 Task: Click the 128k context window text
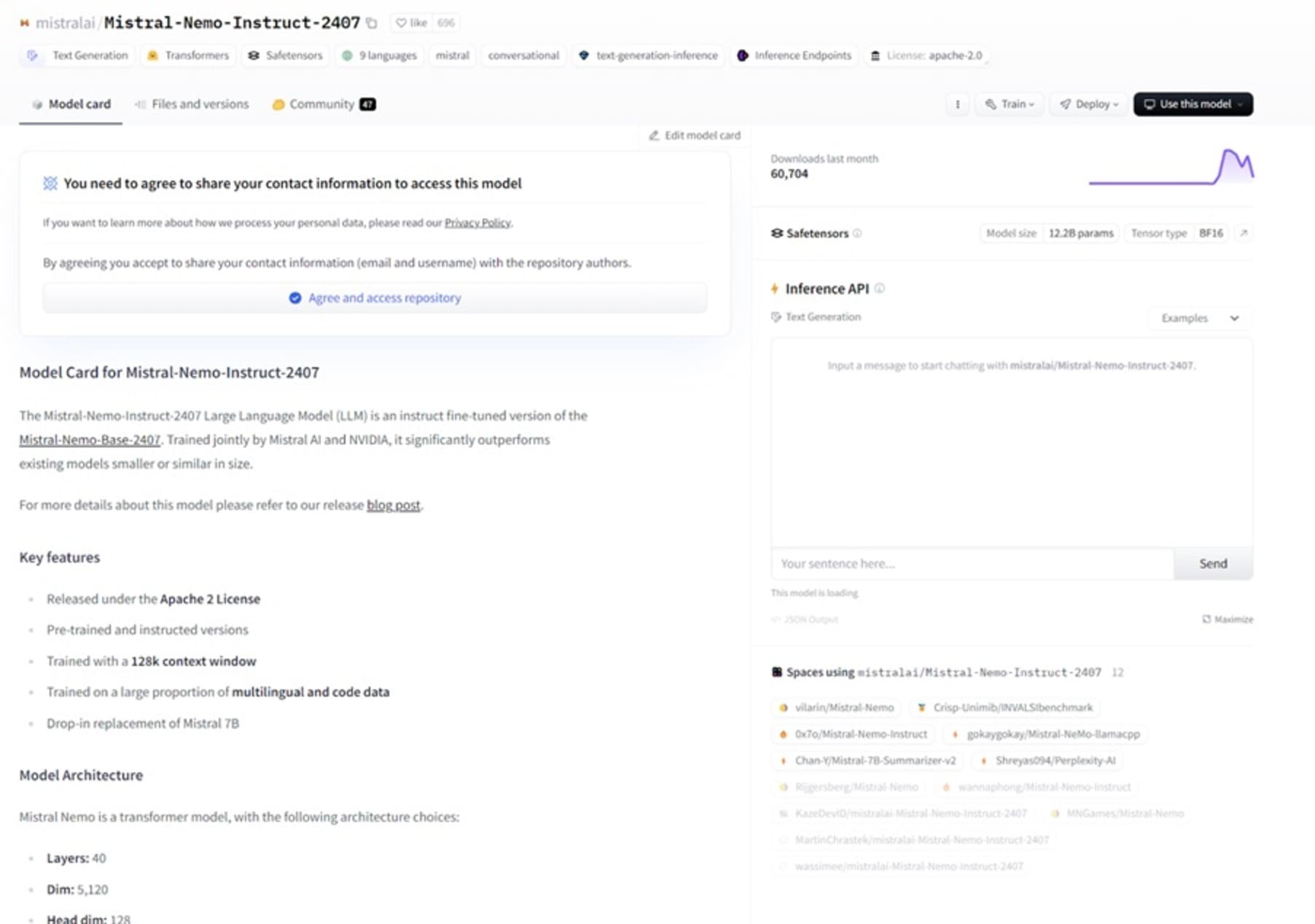pyautogui.click(x=193, y=662)
